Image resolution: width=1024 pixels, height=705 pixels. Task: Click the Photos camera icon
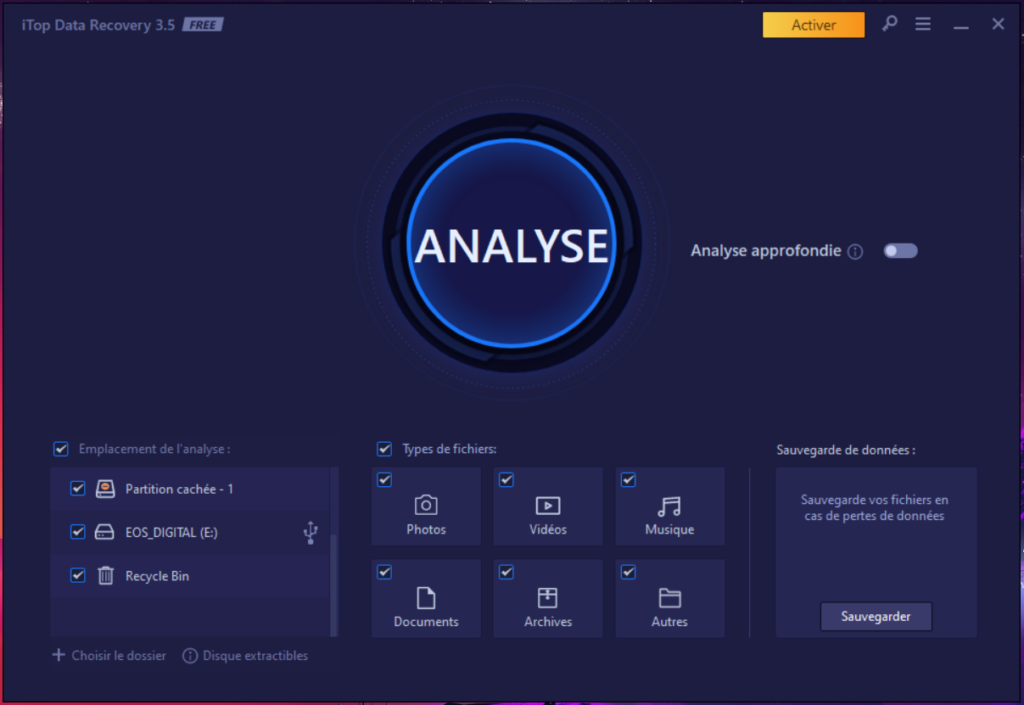point(426,505)
